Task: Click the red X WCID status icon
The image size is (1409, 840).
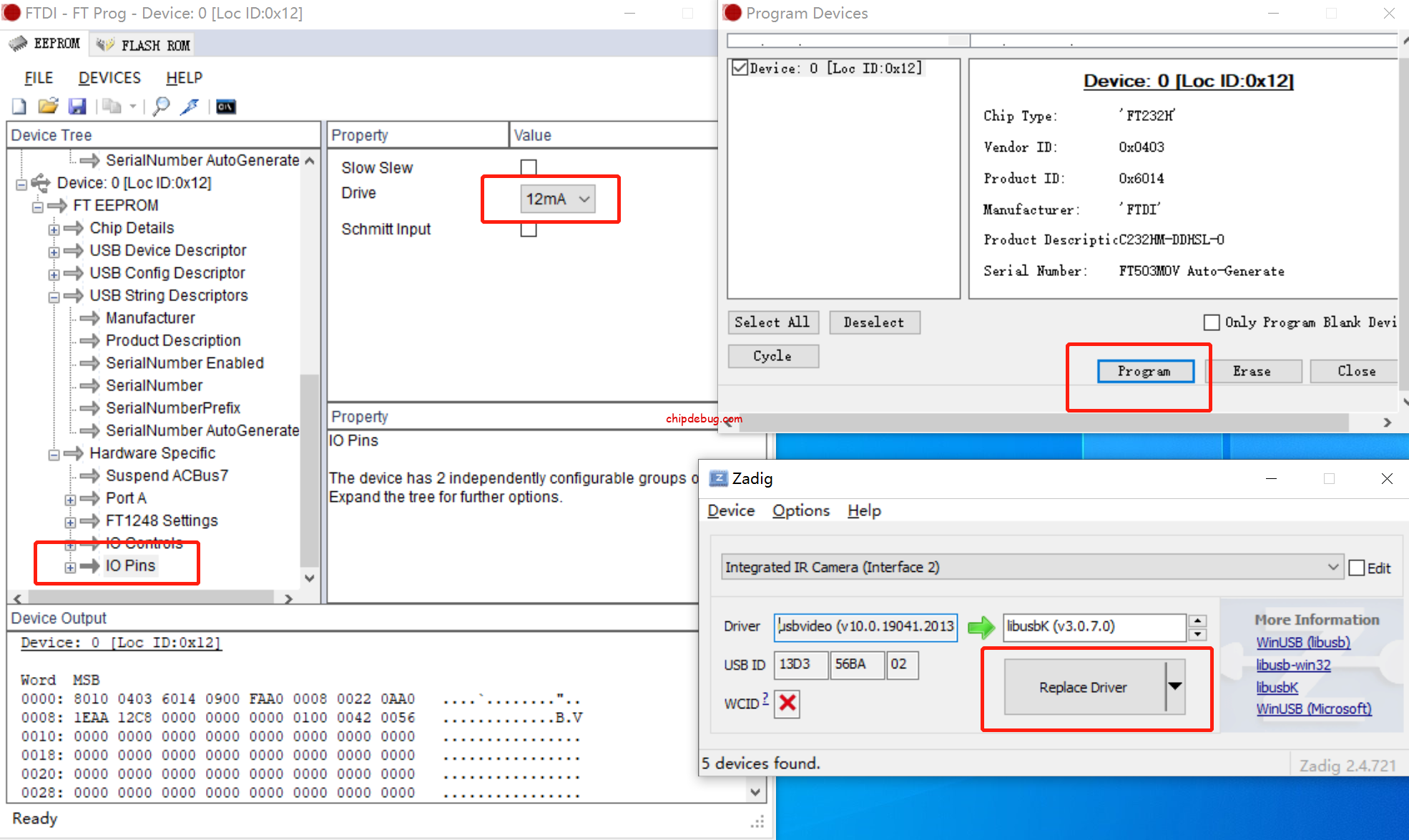Action: point(787,703)
